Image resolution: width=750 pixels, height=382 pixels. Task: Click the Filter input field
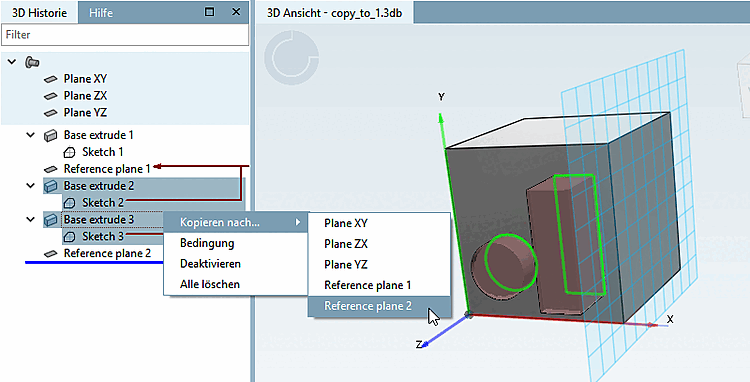[x=125, y=35]
